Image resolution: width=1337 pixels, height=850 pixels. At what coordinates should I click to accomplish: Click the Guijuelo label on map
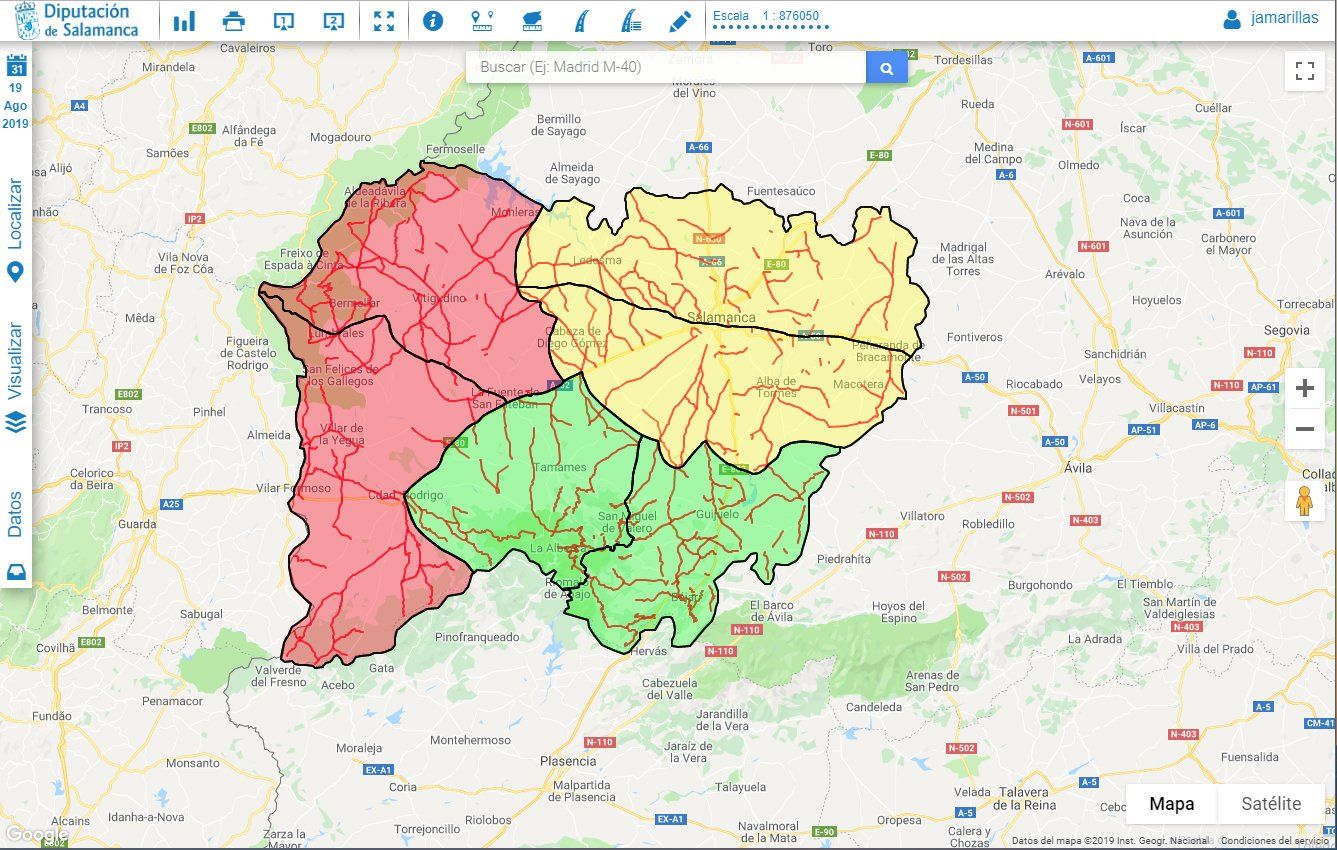point(718,514)
